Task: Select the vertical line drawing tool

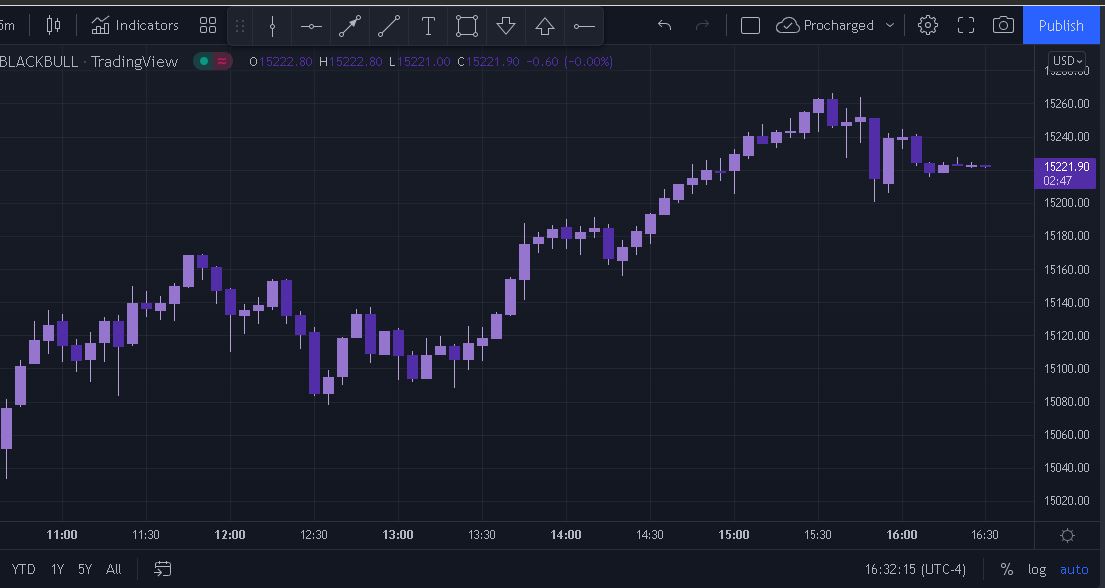Action: click(x=272, y=26)
